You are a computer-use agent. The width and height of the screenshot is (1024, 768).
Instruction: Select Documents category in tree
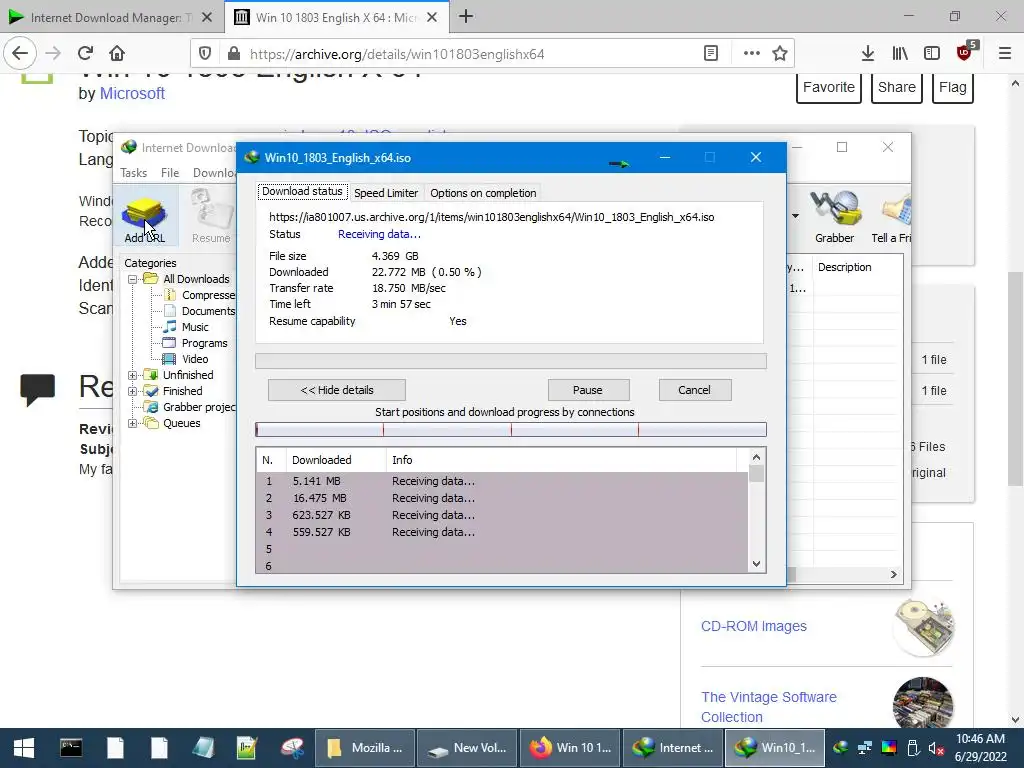tap(208, 311)
